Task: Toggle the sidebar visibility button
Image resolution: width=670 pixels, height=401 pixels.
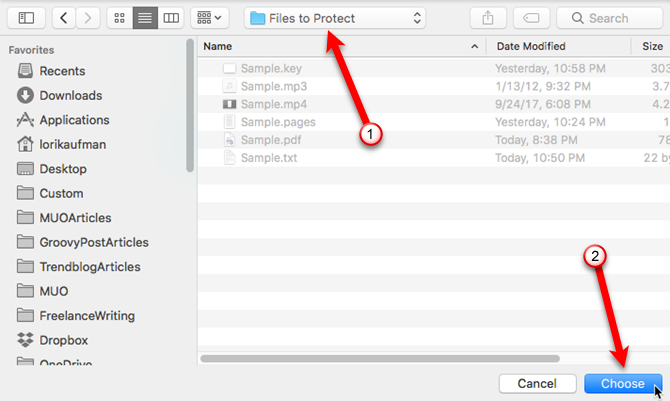Action: pos(26,18)
